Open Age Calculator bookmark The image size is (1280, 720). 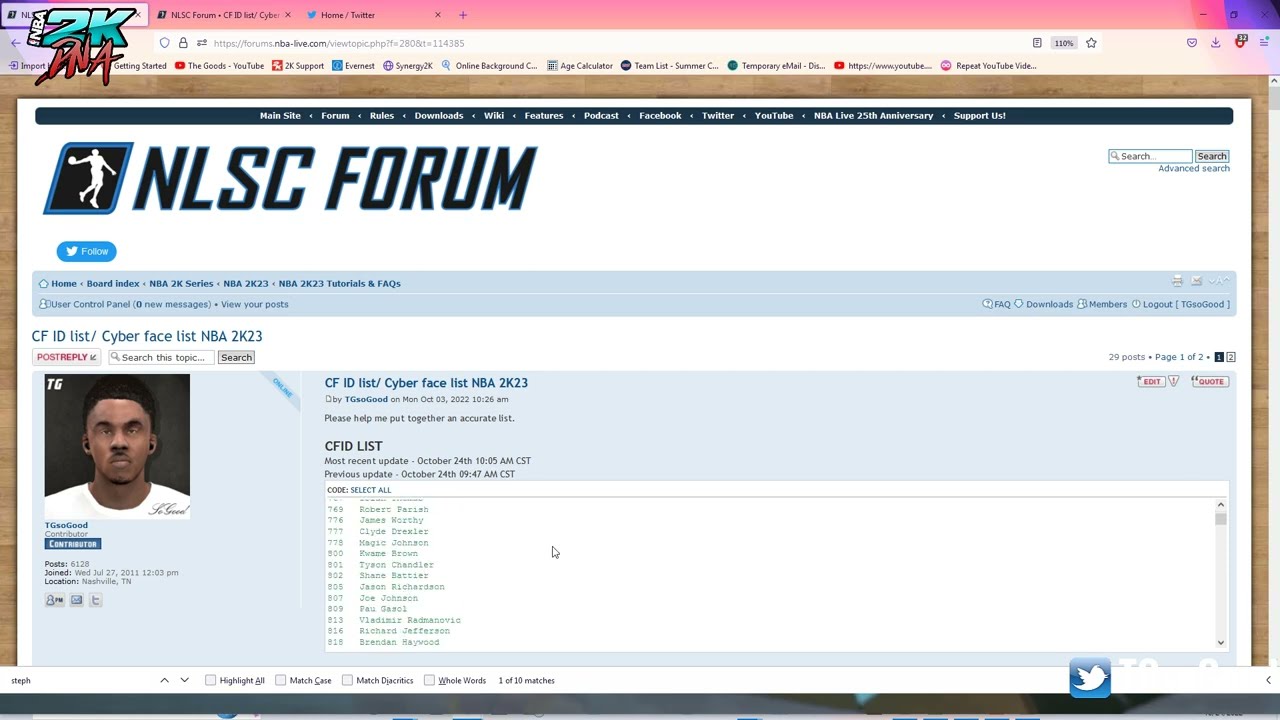coord(578,66)
